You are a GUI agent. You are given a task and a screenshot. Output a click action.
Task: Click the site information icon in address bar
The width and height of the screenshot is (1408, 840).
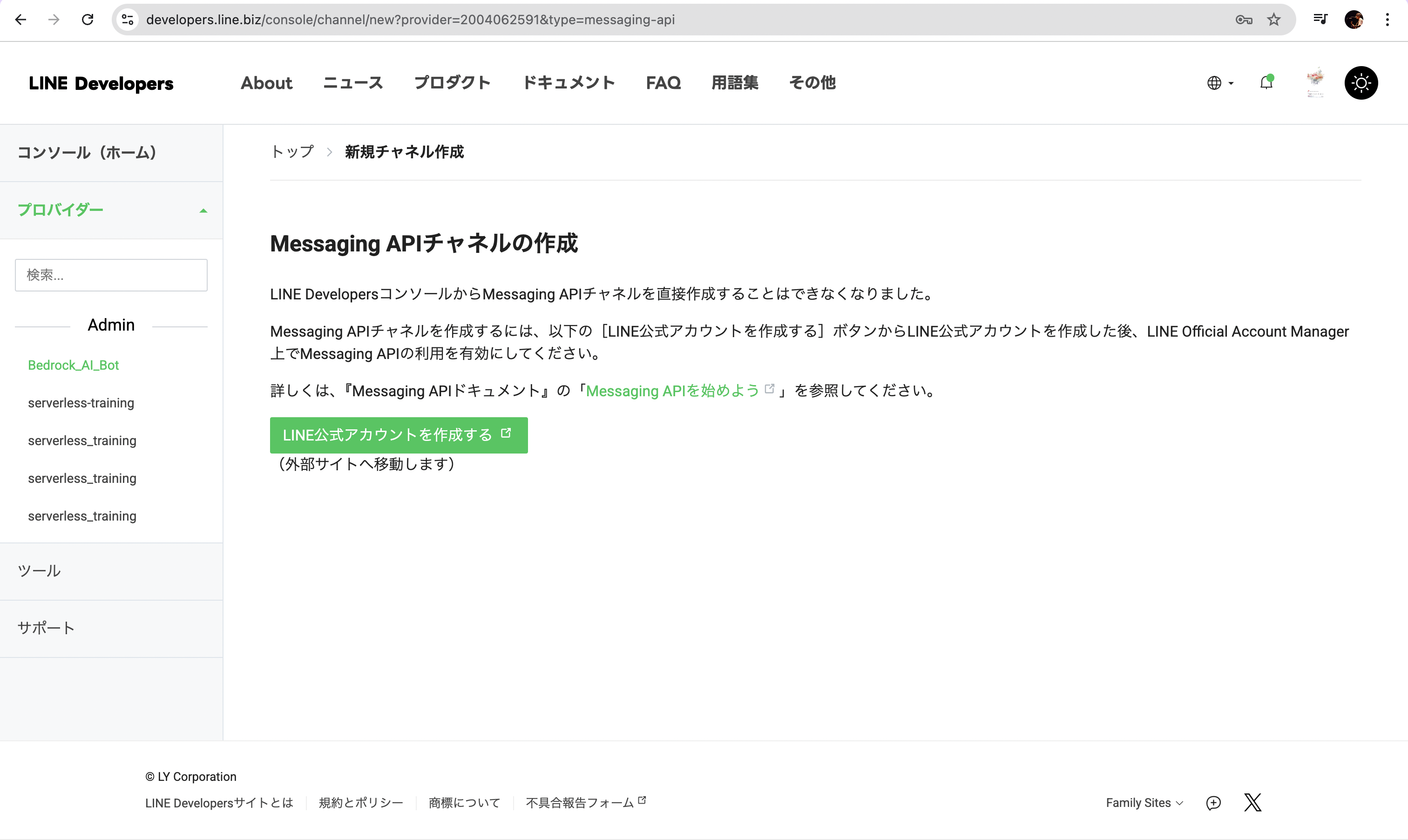[x=127, y=20]
